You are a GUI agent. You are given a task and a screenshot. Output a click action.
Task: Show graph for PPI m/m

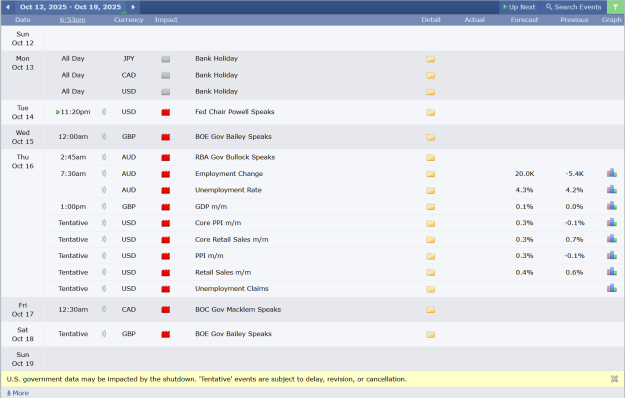tap(612, 255)
